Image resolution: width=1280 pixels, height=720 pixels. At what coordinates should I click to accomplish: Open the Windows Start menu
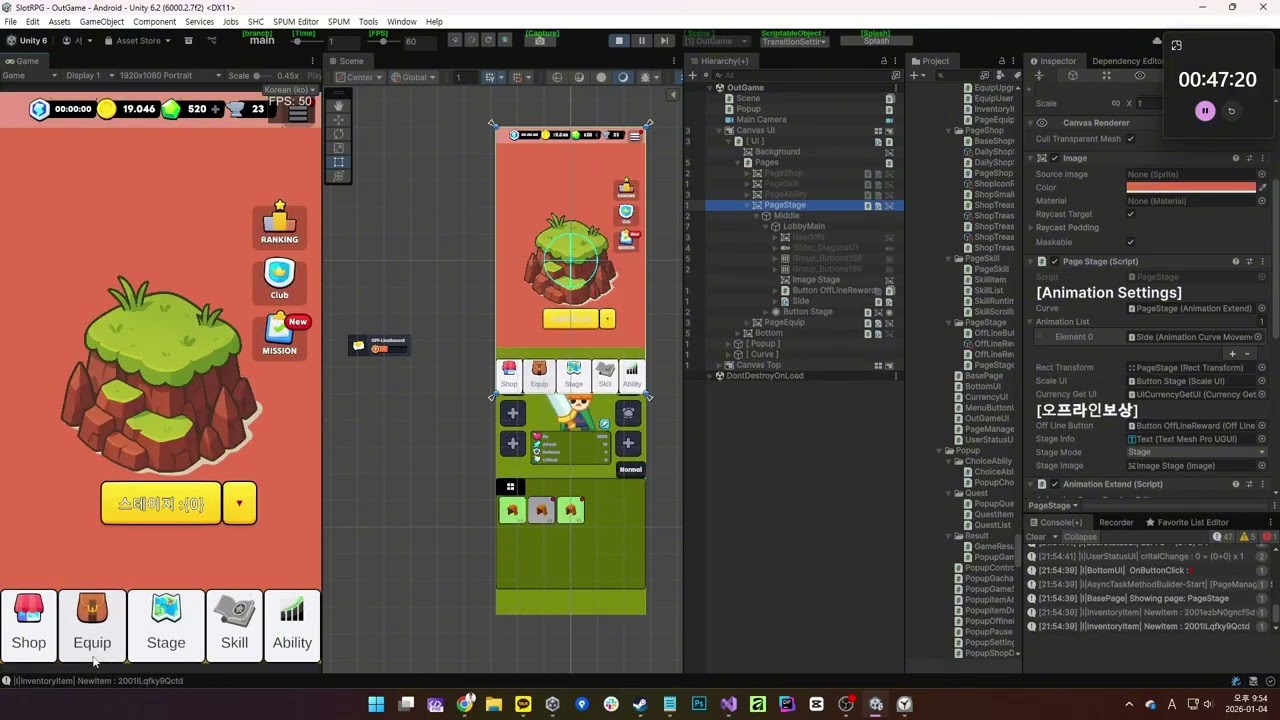376,704
